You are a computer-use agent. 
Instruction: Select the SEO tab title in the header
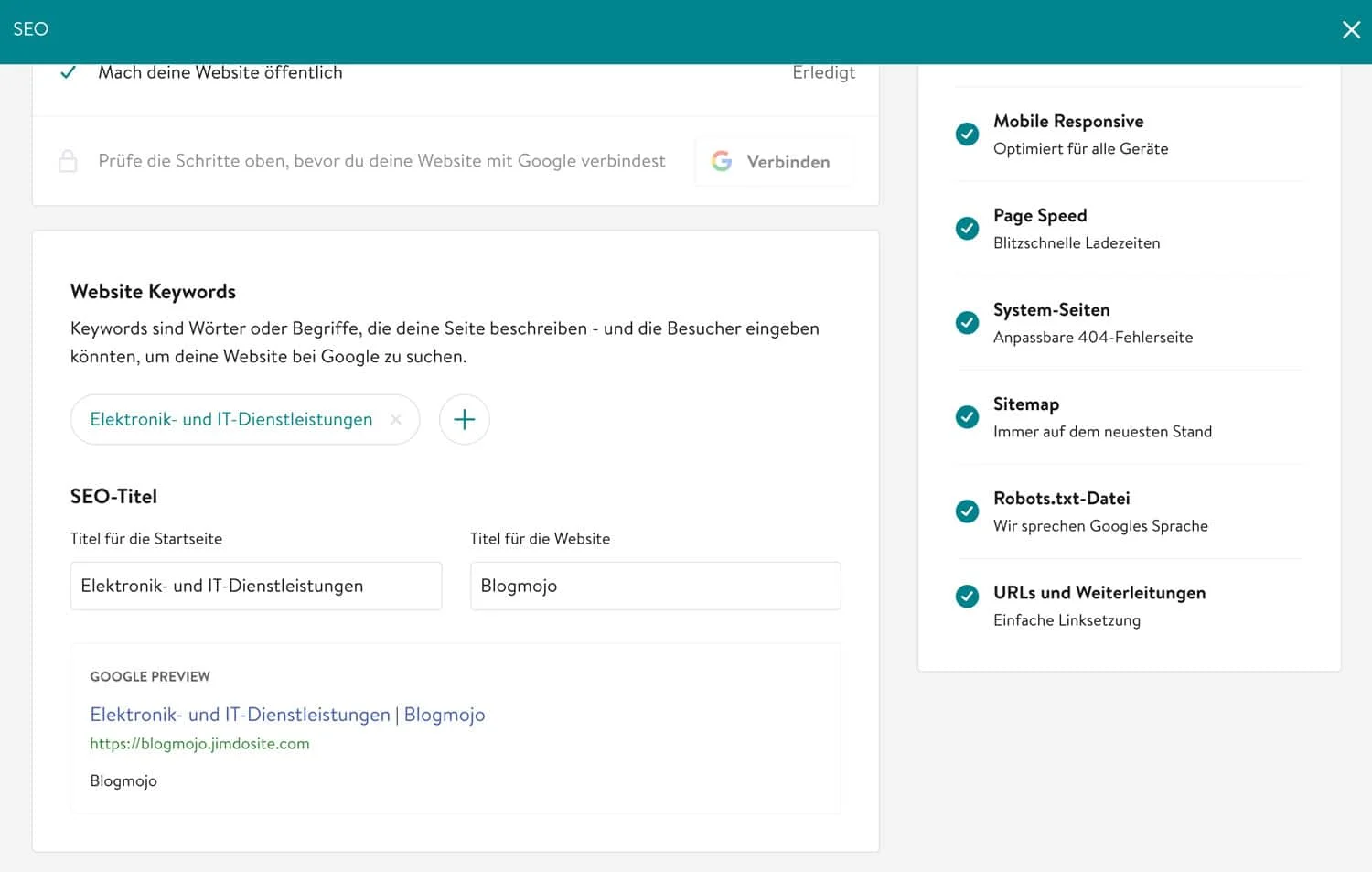coord(30,29)
